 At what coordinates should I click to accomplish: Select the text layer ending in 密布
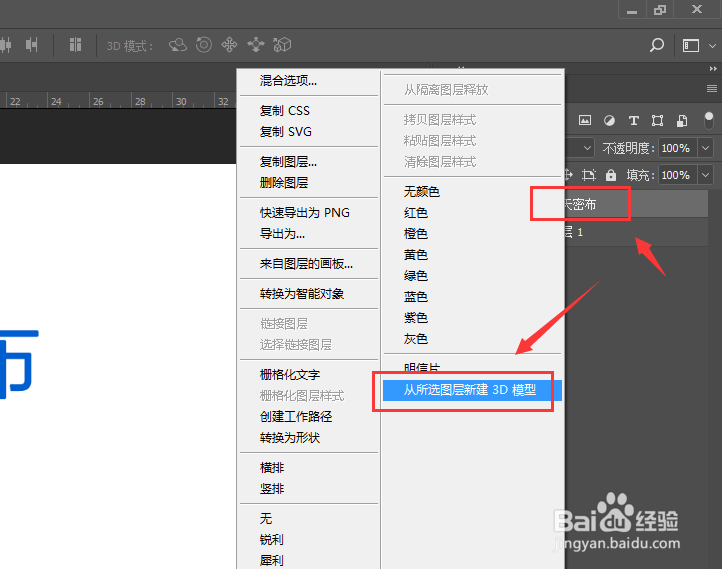pyautogui.click(x=636, y=204)
